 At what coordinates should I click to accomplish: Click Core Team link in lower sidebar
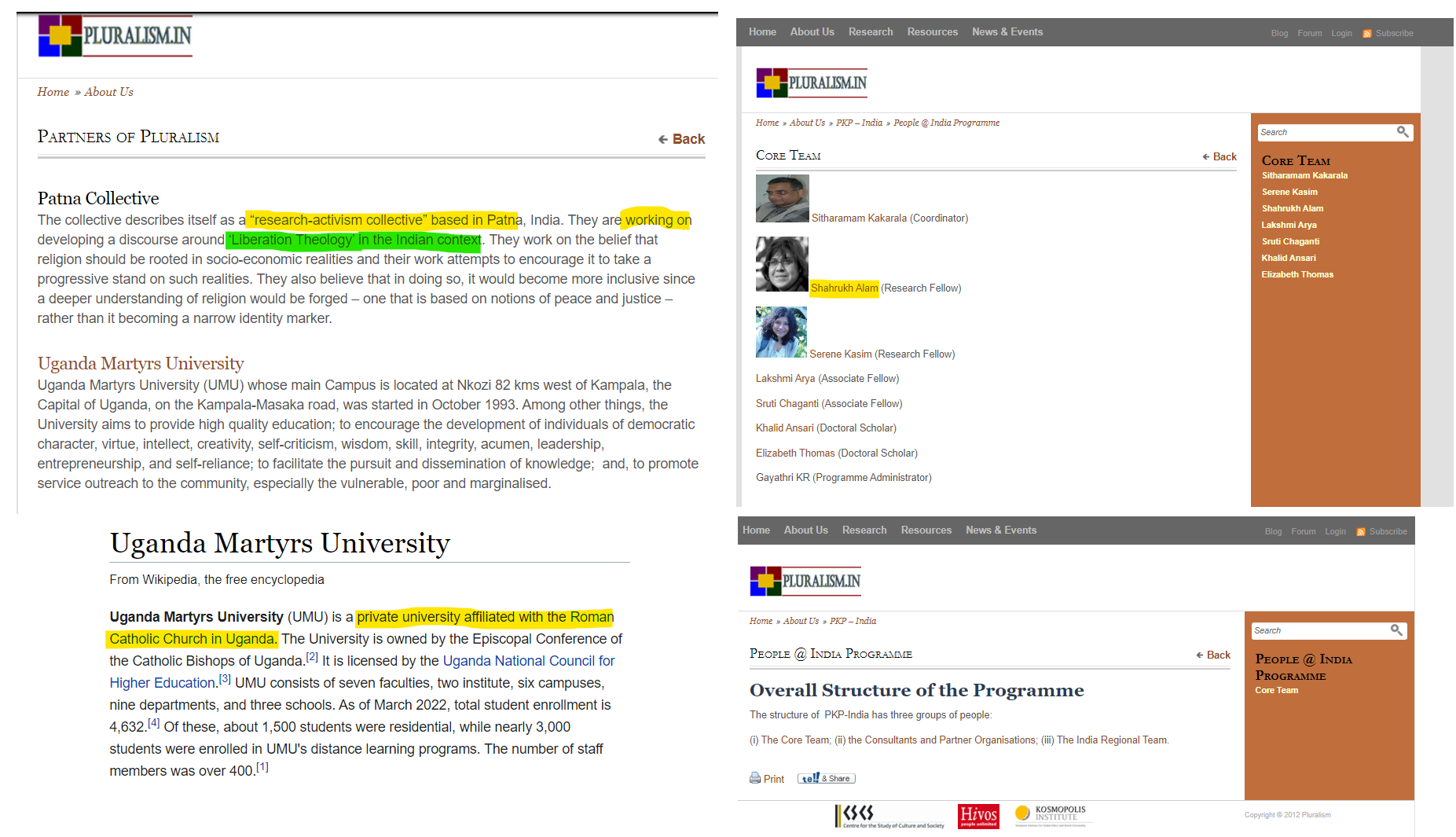[1276, 690]
